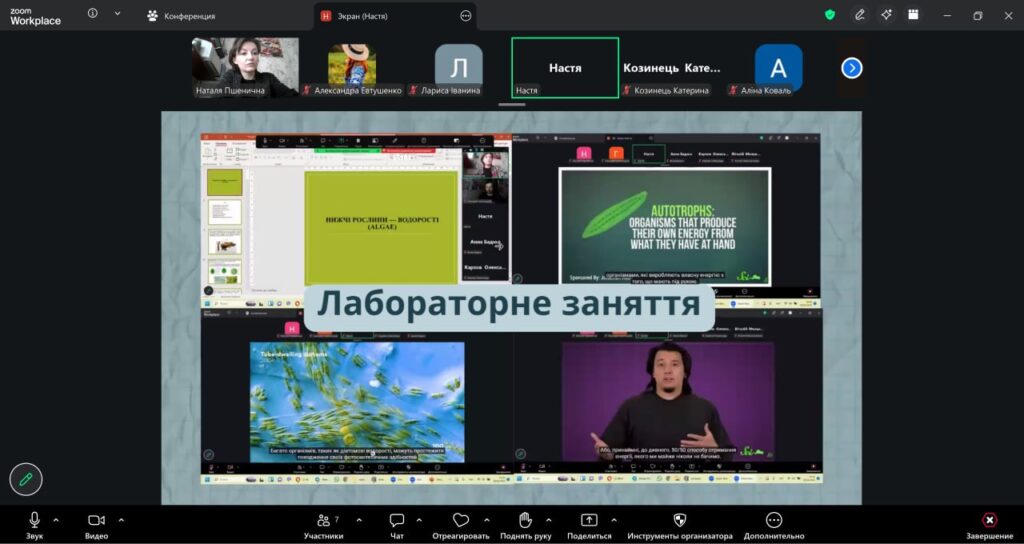
Task: Open the Чат panel
Action: click(x=397, y=526)
